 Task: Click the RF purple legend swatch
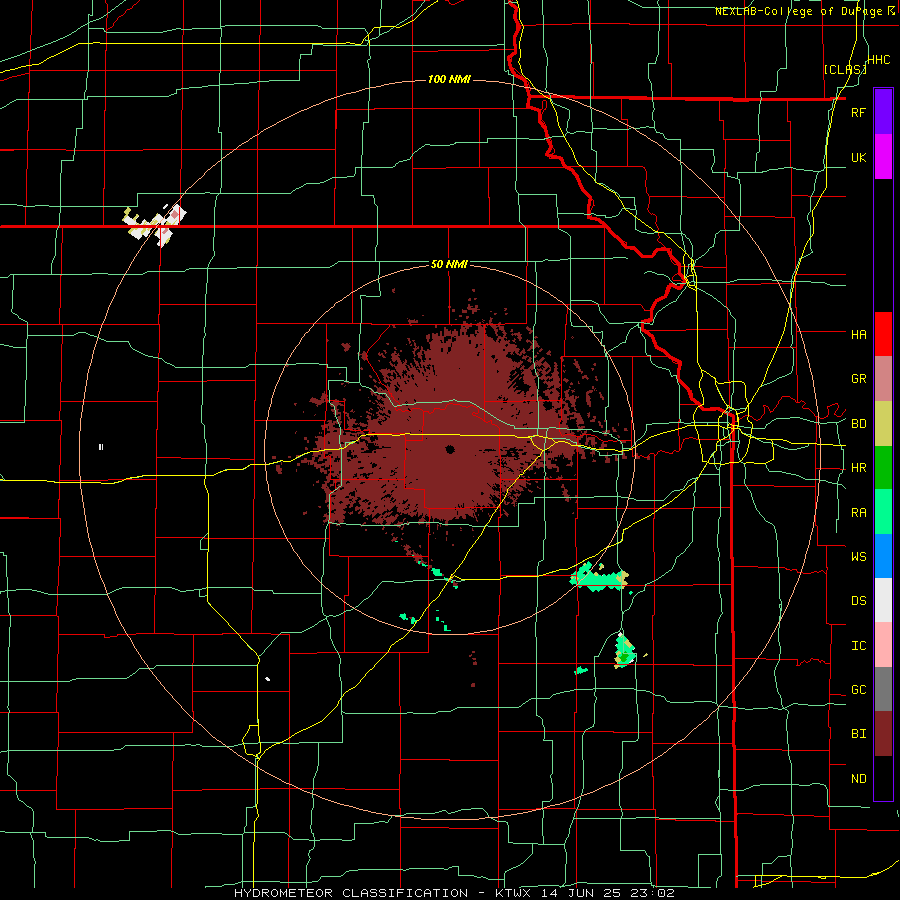coord(883,112)
